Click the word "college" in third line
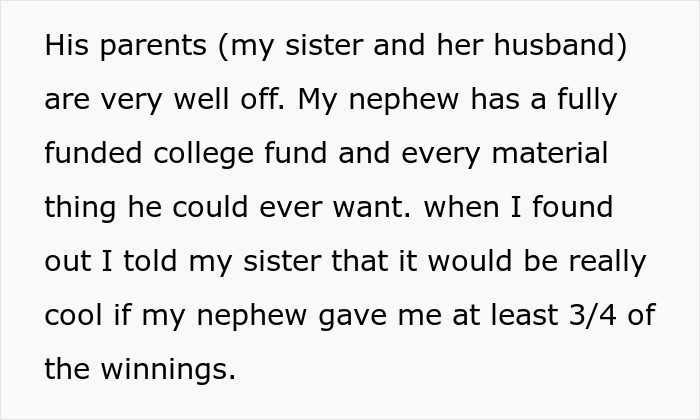Image resolution: width=700 pixels, height=420 pixels. [204, 155]
